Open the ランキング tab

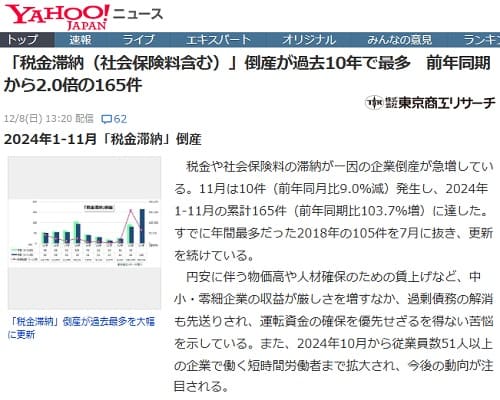click(482, 40)
